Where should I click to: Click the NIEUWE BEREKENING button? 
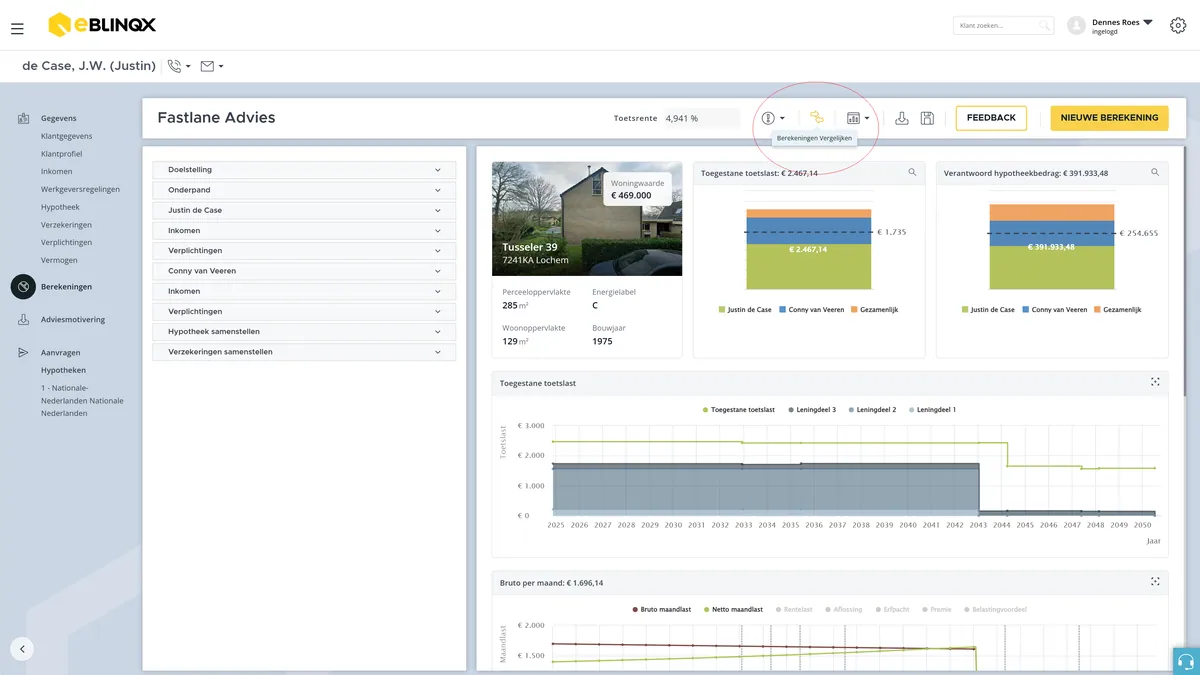[x=1109, y=118]
